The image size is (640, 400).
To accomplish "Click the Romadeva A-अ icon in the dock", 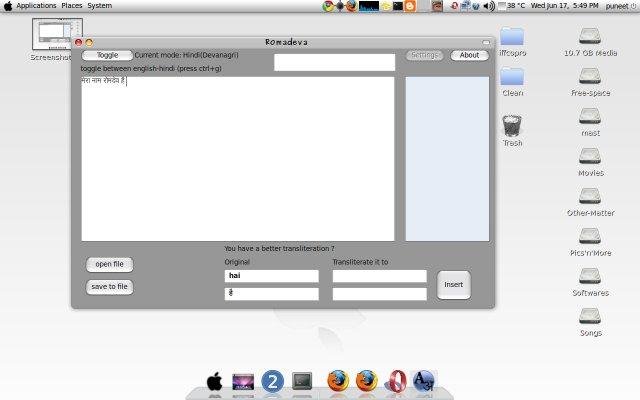I will point(424,381).
